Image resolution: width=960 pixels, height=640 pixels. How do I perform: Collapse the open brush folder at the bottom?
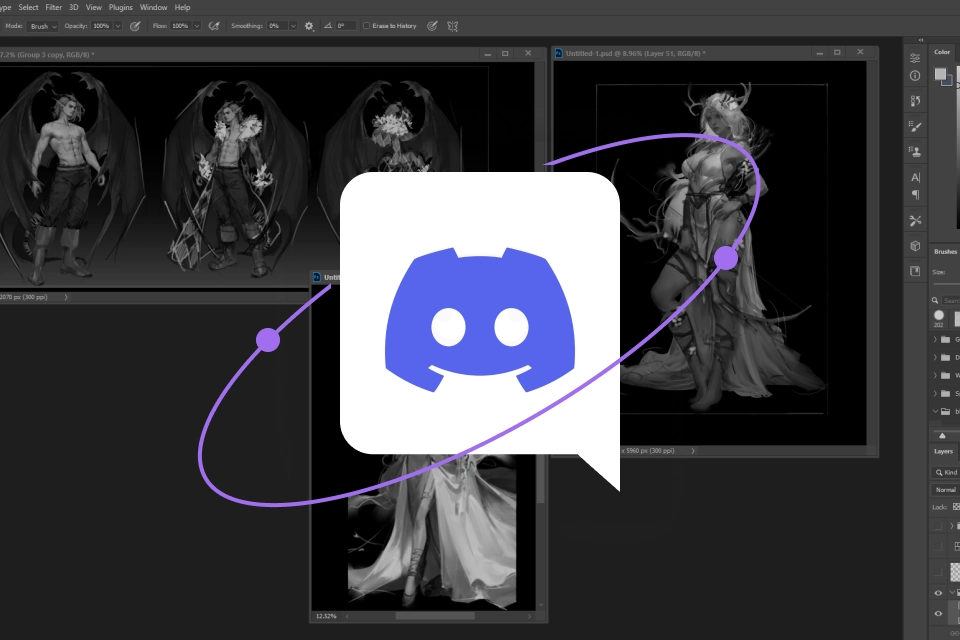(935, 411)
